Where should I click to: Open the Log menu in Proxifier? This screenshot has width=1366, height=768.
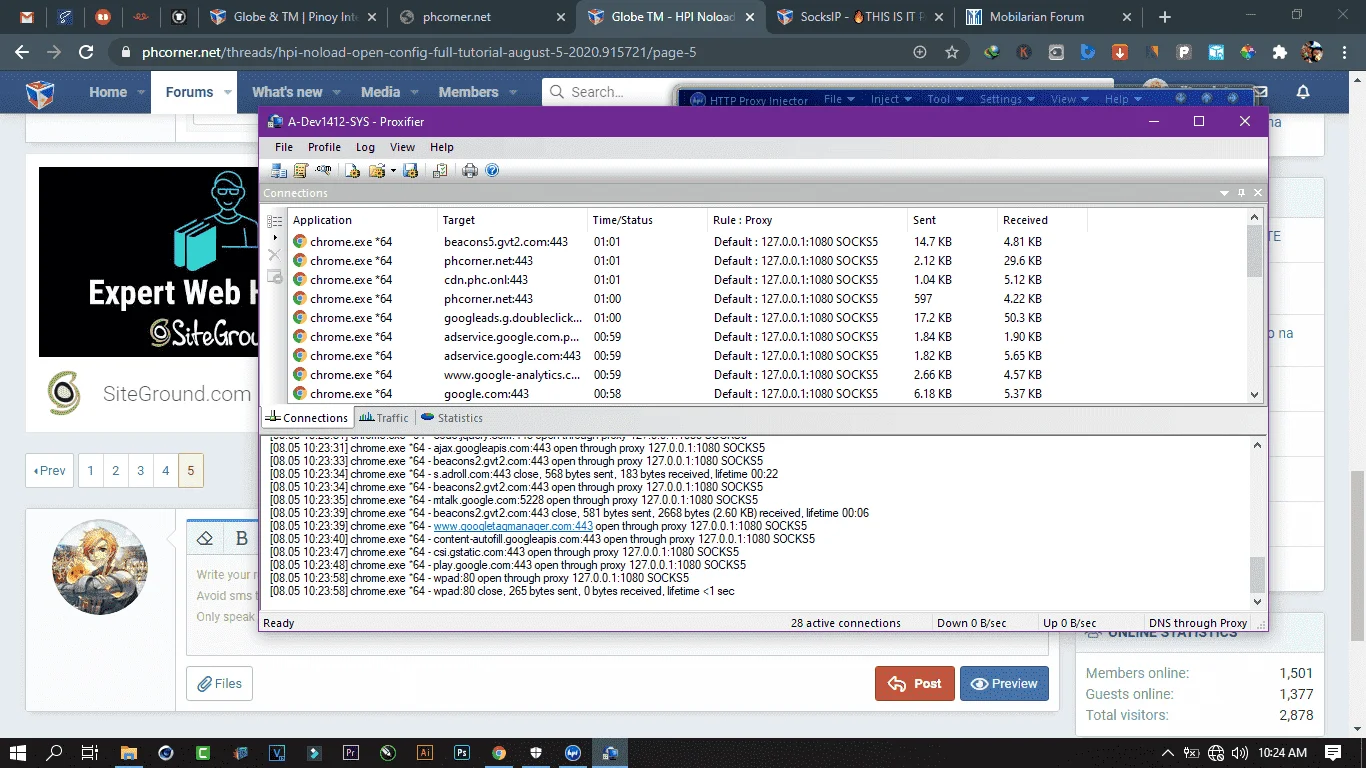[365, 147]
